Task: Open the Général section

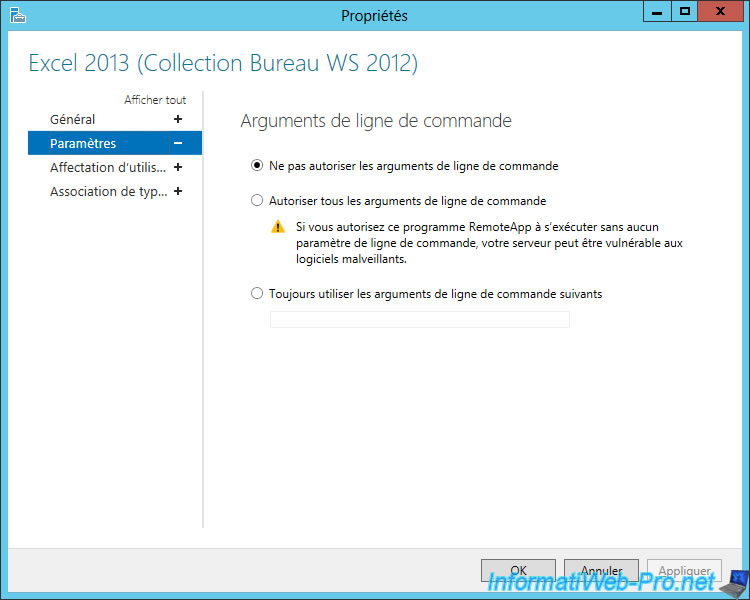Action: [73, 119]
